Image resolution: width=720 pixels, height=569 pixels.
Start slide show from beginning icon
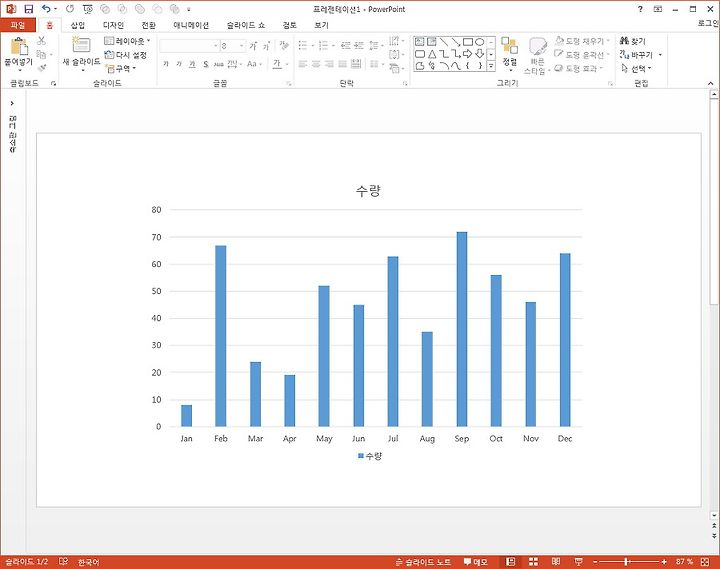(x=88, y=9)
